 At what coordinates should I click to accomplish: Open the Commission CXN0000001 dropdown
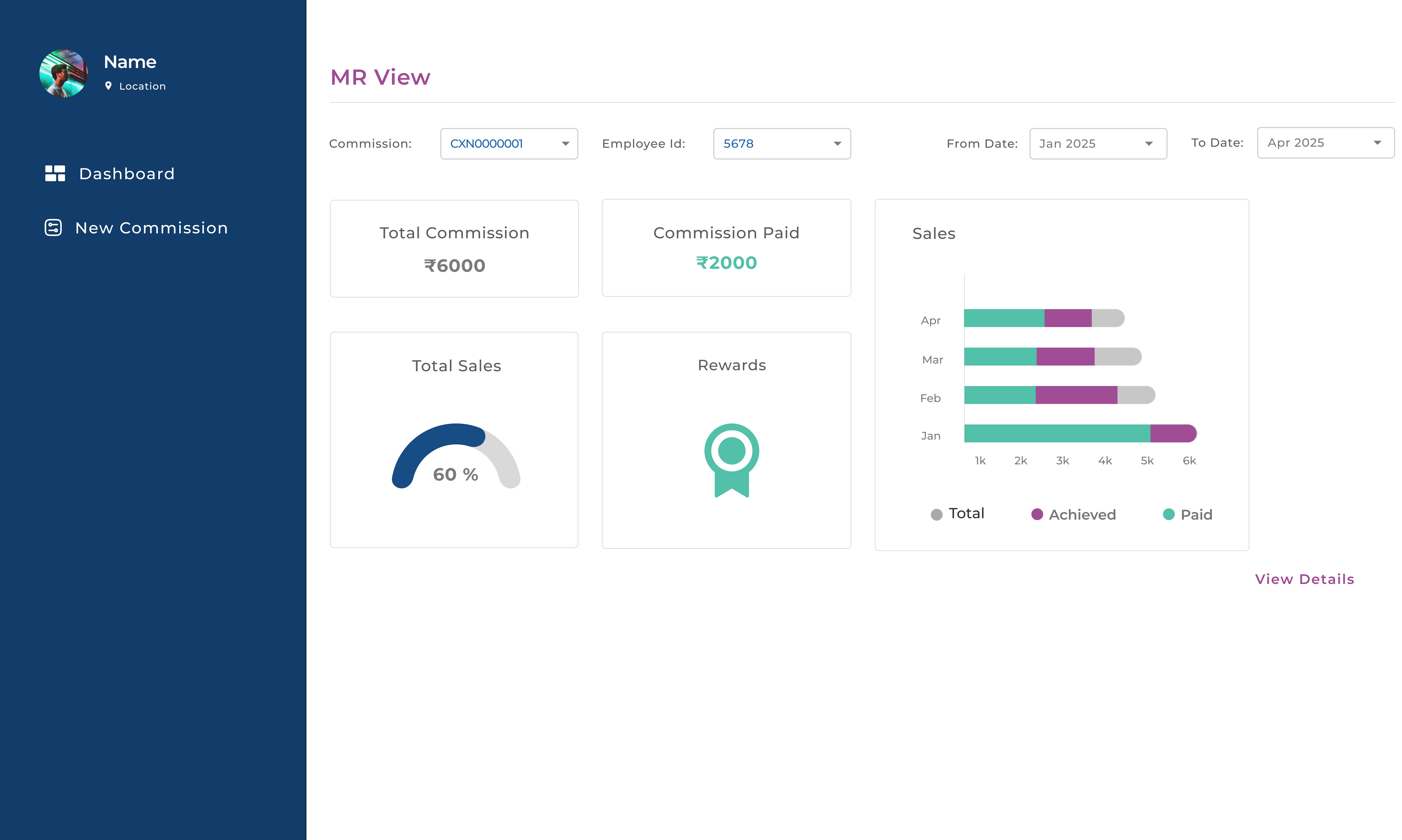509,144
